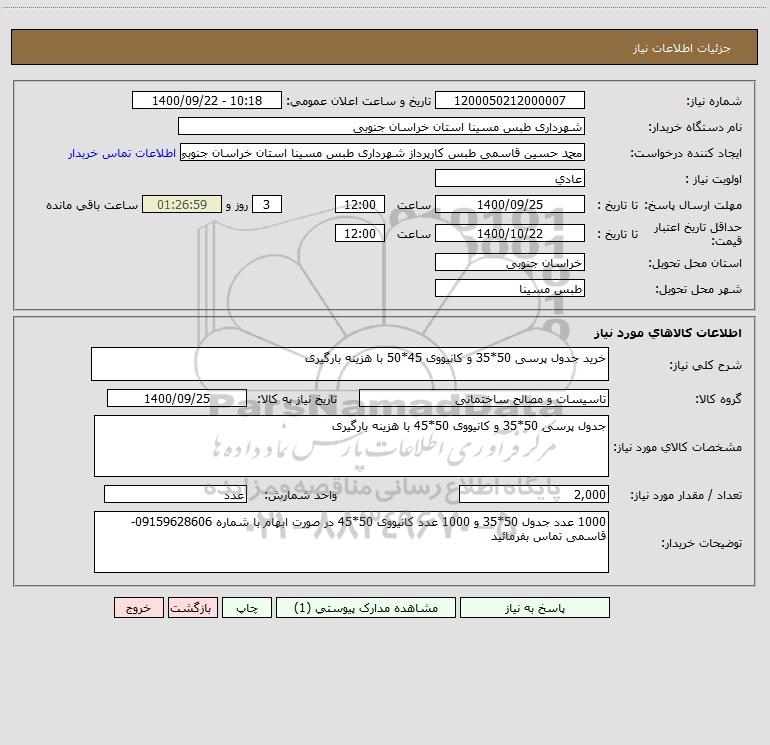The image size is (770, 745).
Task: Click the delivery province field خراسان جنوبی
Action: point(510,262)
